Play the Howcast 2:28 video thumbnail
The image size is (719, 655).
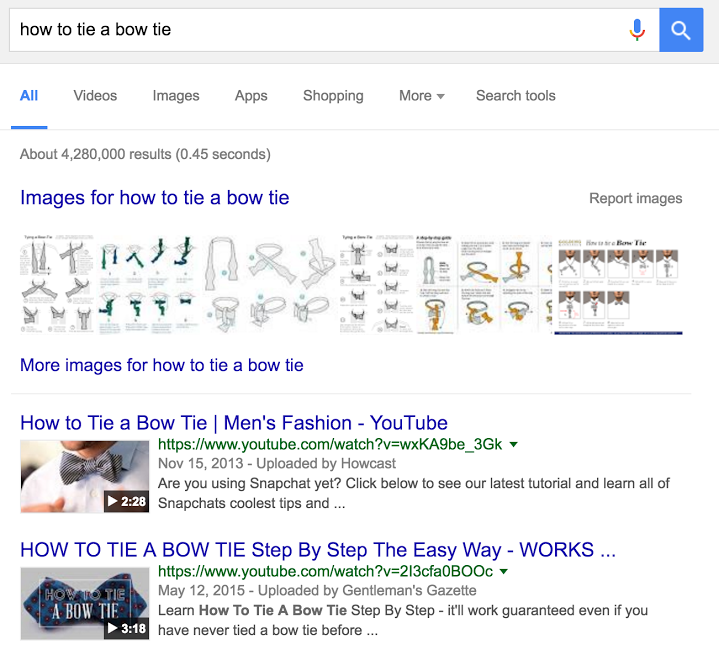click(x=85, y=476)
